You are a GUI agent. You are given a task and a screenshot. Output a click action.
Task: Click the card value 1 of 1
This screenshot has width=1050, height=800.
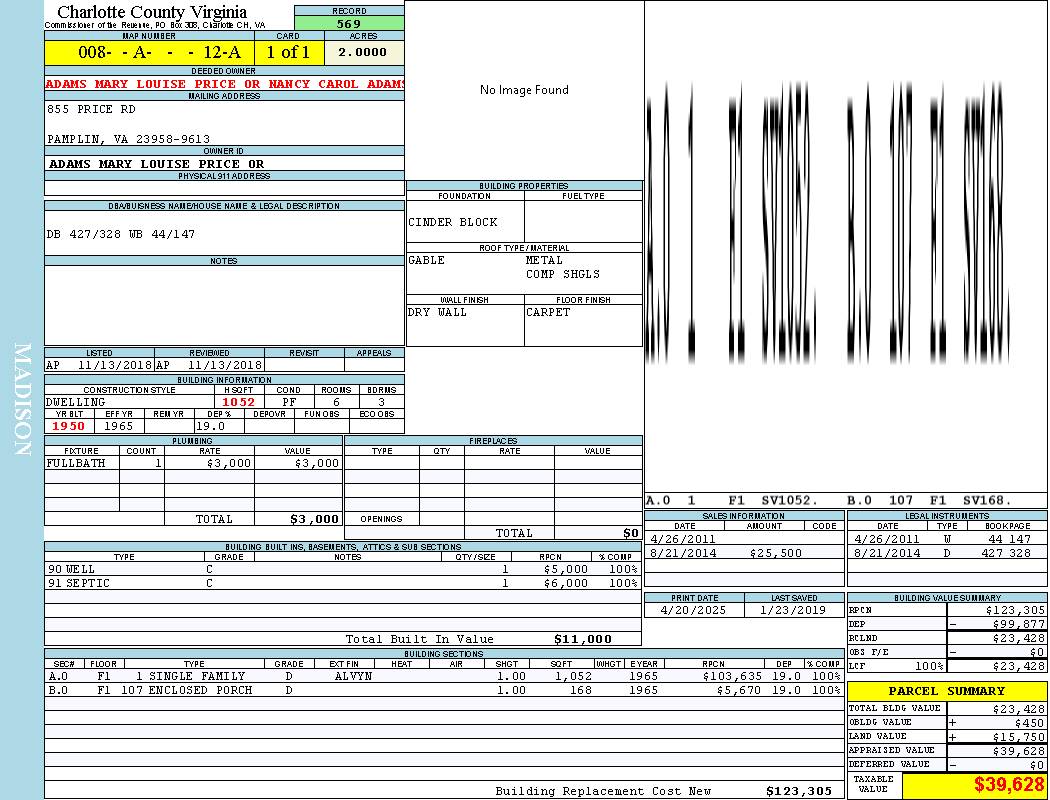289,52
